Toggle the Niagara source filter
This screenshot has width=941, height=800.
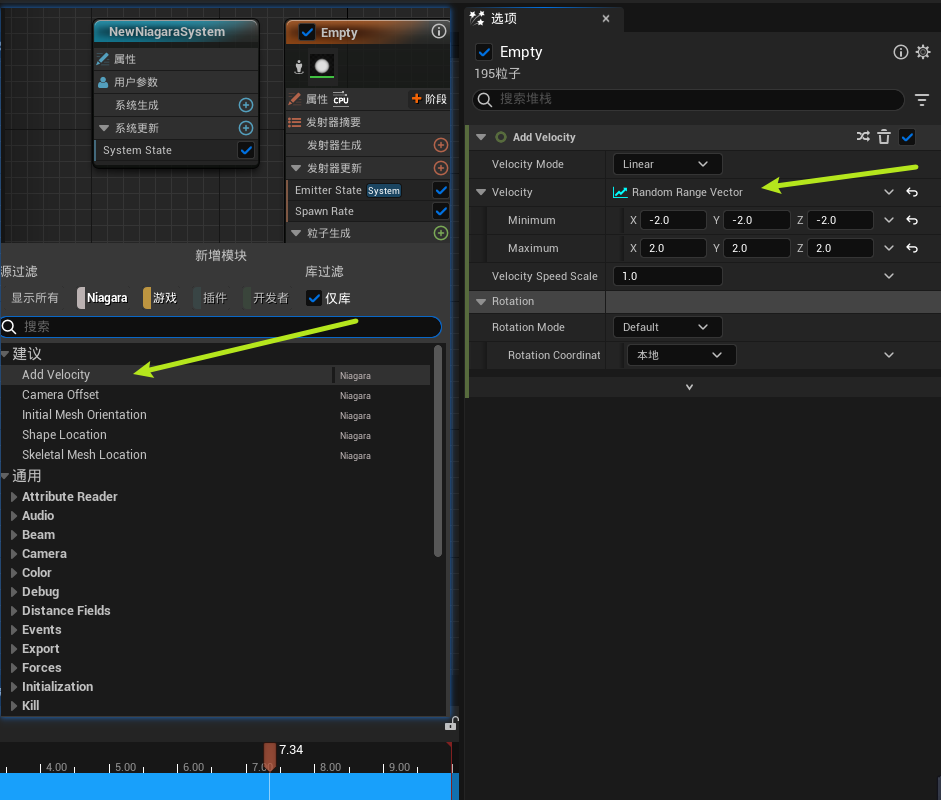[103, 298]
